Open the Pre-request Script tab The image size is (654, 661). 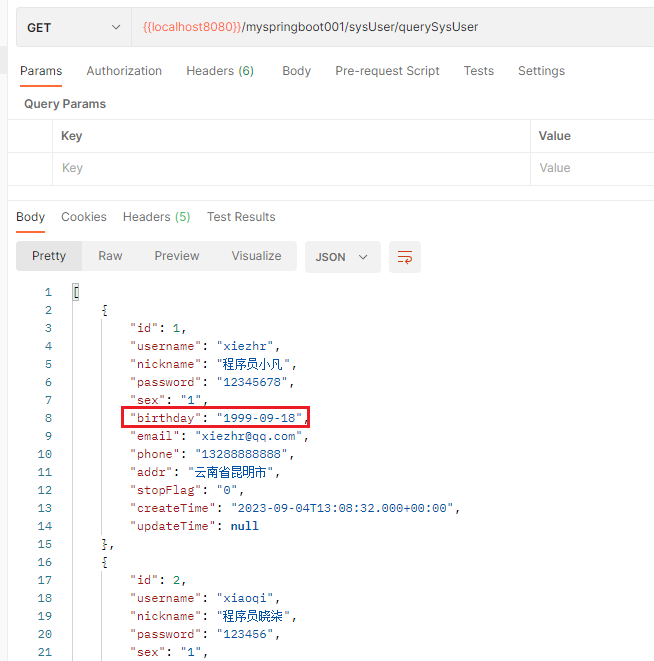(387, 71)
